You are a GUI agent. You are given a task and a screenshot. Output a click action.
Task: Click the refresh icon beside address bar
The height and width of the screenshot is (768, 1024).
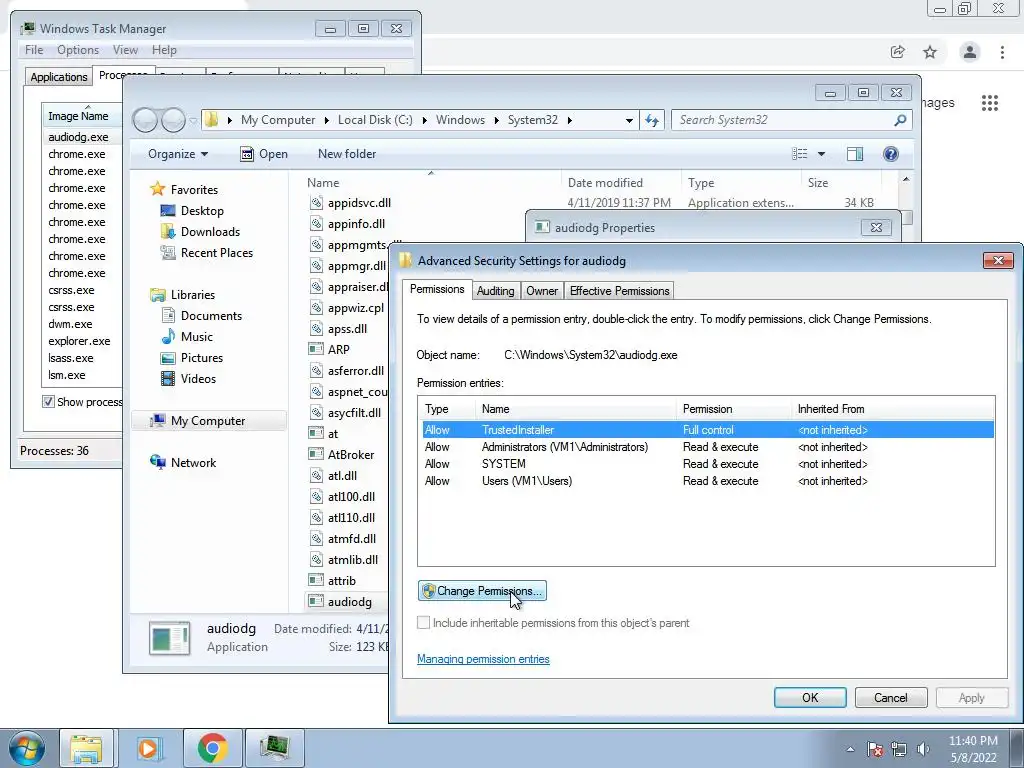click(x=652, y=120)
